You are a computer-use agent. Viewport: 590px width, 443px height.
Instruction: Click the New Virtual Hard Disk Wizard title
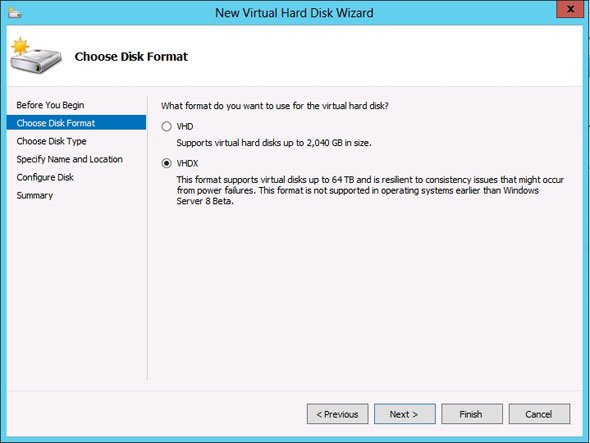(294, 13)
